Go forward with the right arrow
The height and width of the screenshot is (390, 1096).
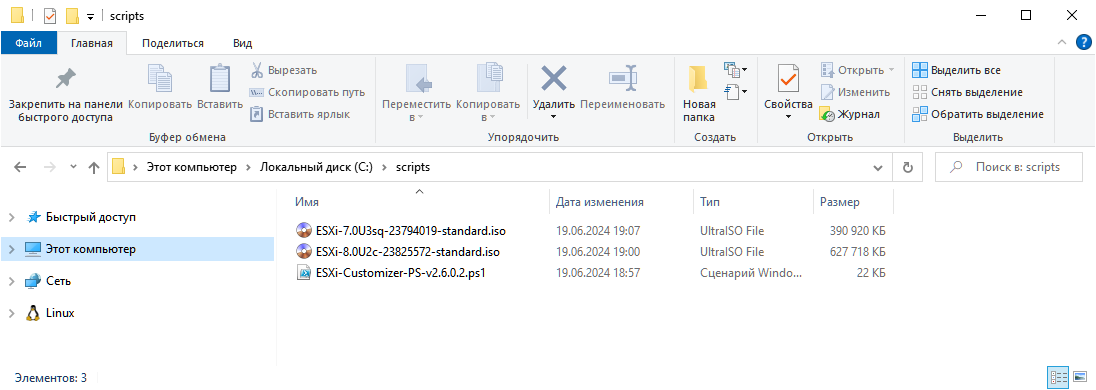tap(49, 168)
